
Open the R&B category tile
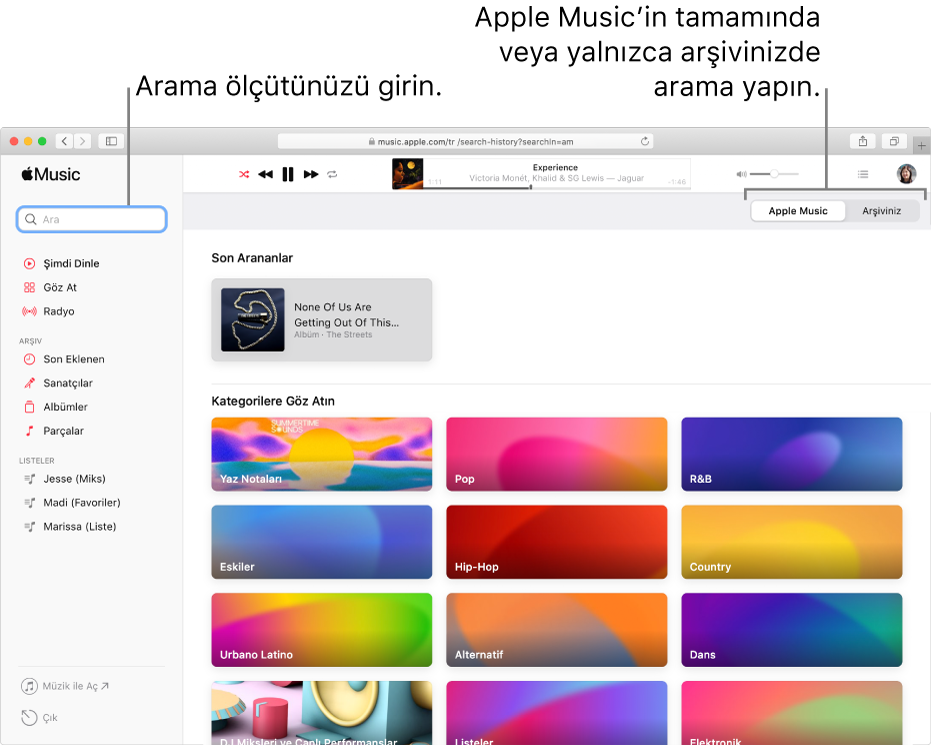pyautogui.click(x=792, y=454)
